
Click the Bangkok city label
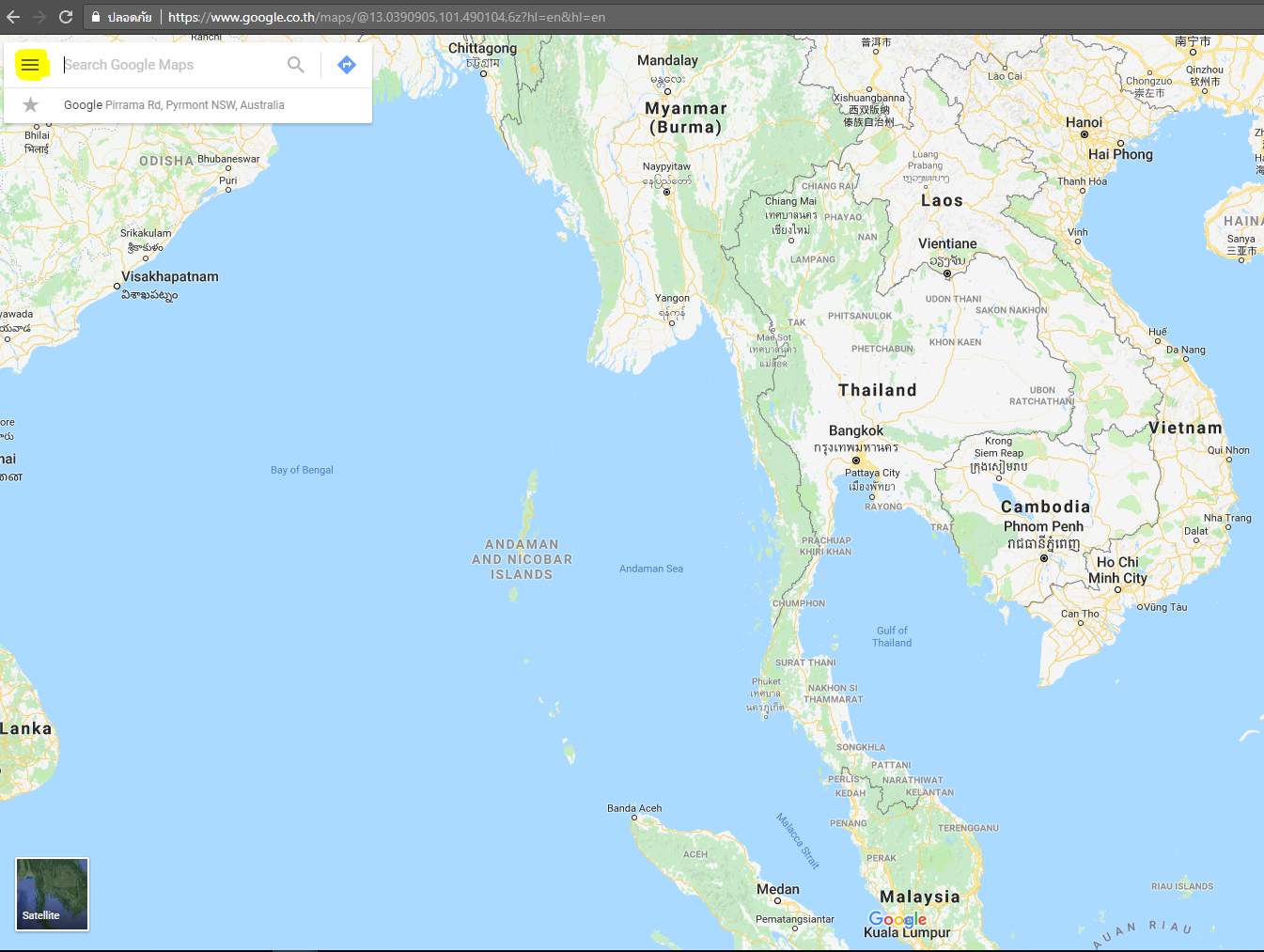coord(856,430)
